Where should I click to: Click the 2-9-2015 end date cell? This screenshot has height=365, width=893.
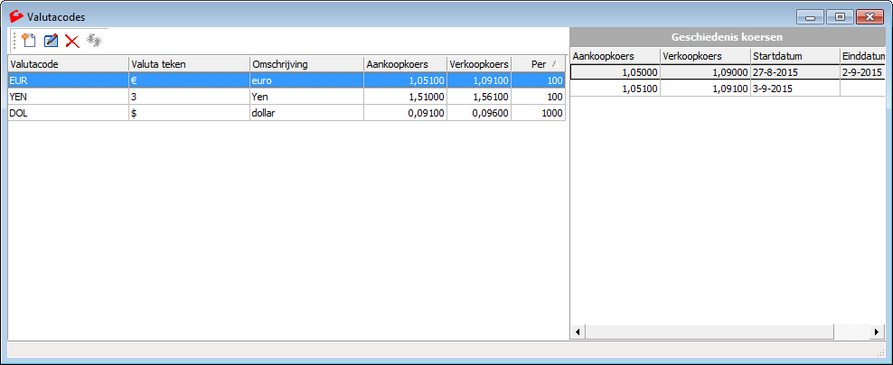point(862,72)
